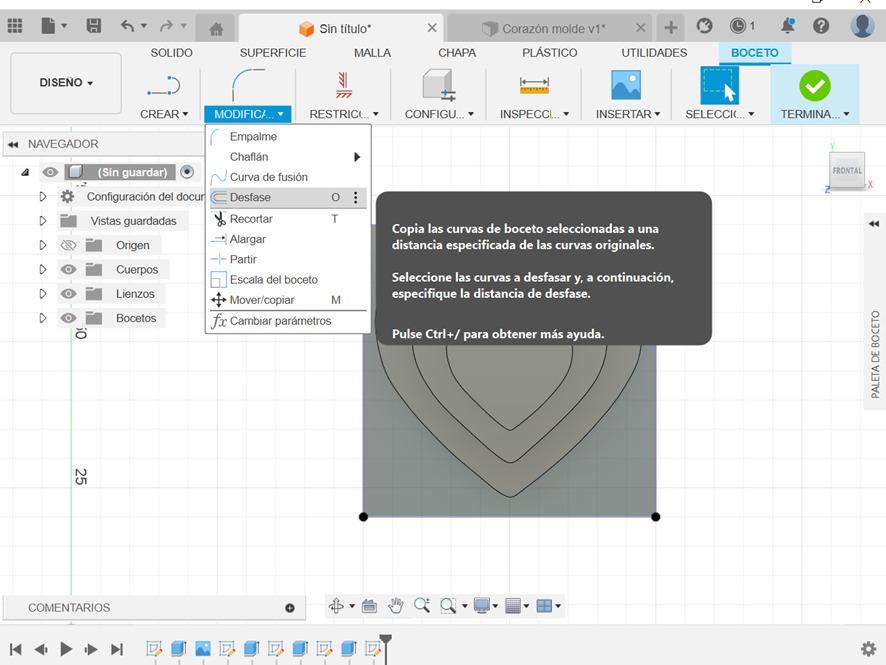Image resolution: width=886 pixels, height=665 pixels.
Task: Expand the Vistas guardadas node
Action: click(x=43, y=221)
